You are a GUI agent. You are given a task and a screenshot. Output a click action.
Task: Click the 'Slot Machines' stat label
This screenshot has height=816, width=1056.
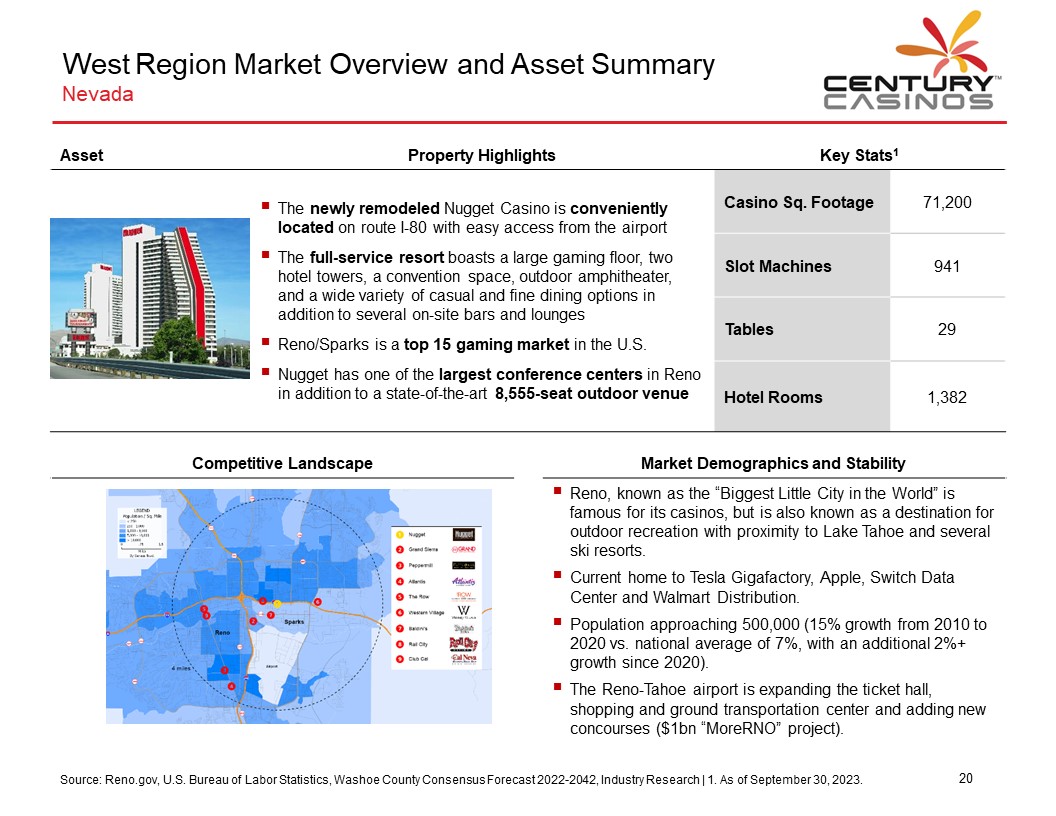click(778, 266)
